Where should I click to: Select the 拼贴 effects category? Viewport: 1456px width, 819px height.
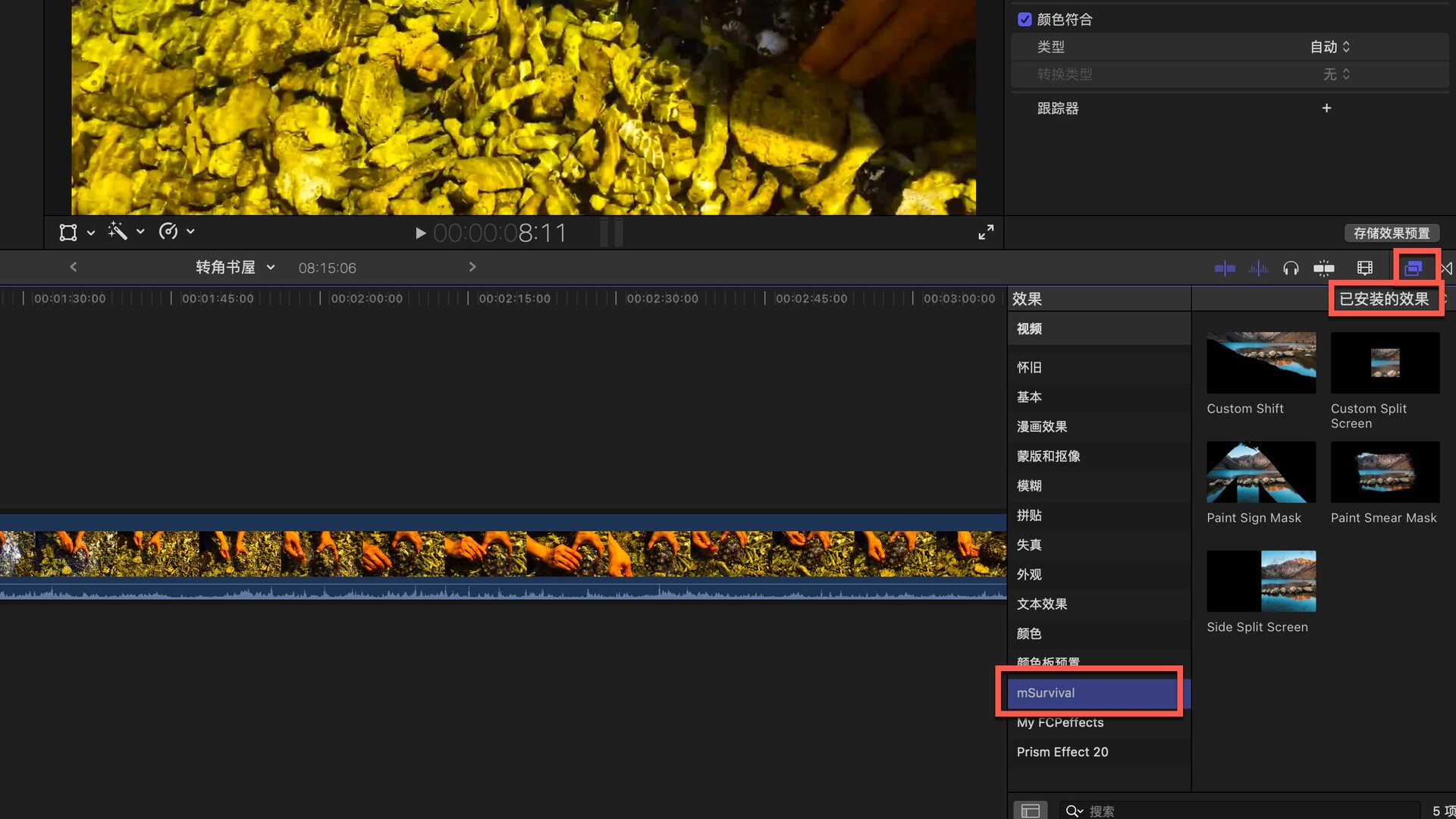click(1099, 516)
